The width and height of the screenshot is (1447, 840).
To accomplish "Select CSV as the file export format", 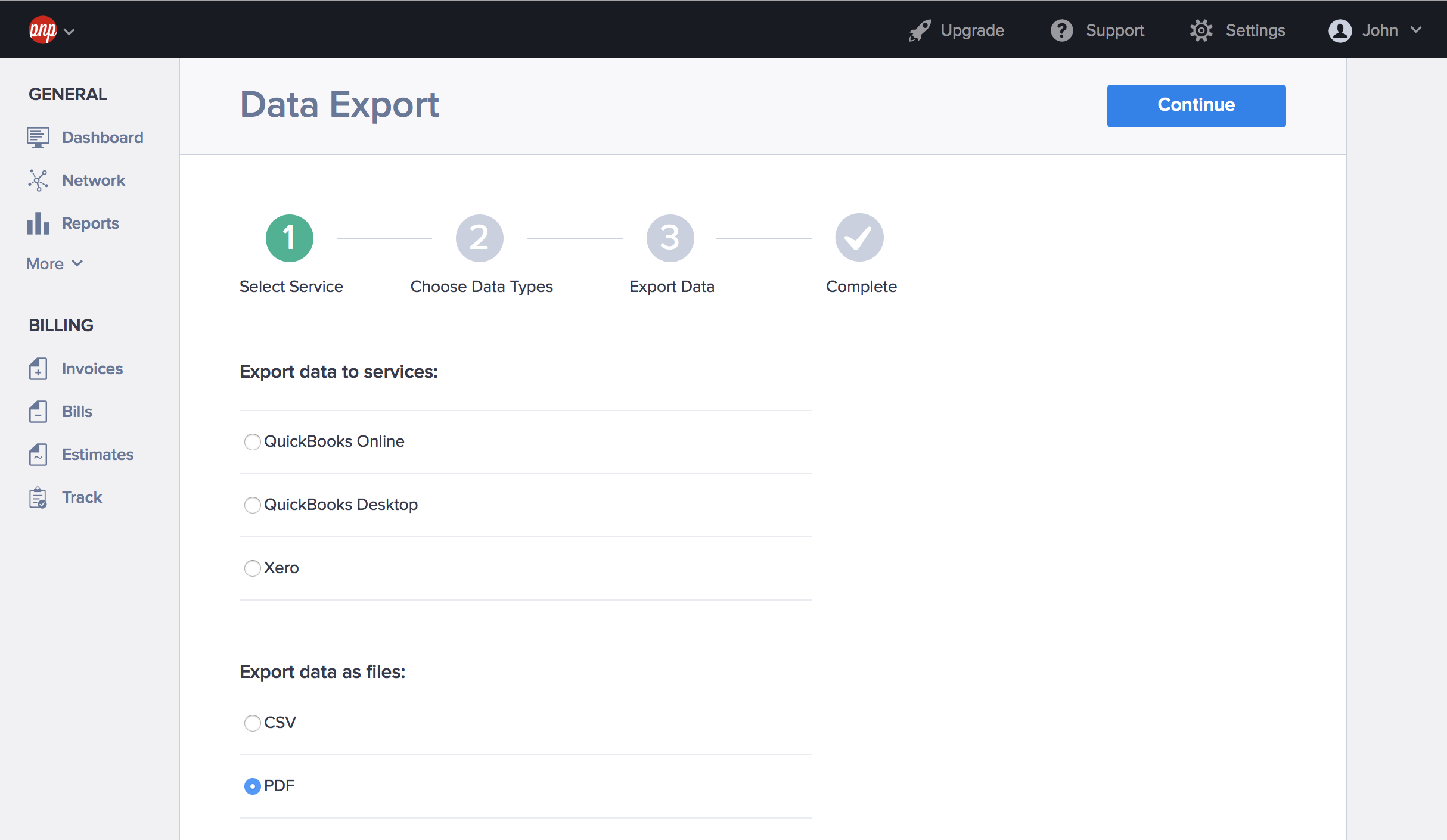I will point(252,723).
